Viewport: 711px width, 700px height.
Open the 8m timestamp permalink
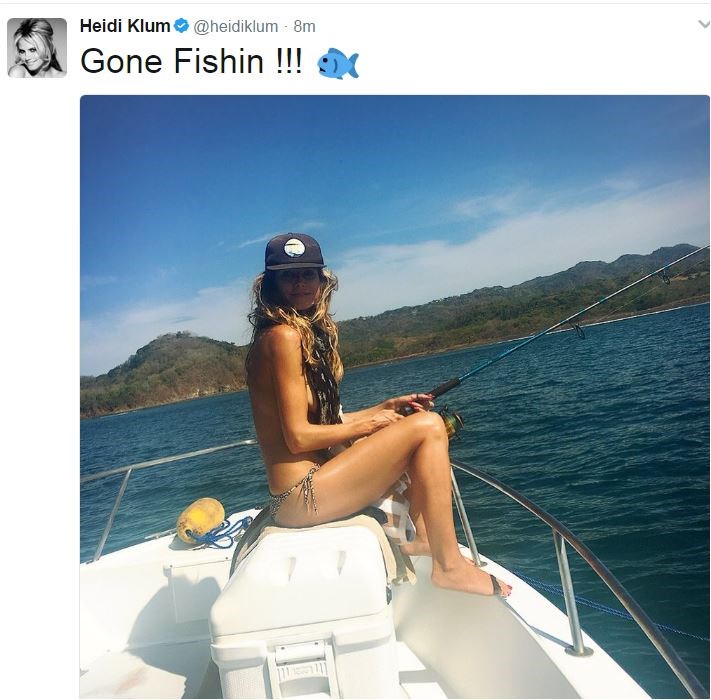point(304,26)
